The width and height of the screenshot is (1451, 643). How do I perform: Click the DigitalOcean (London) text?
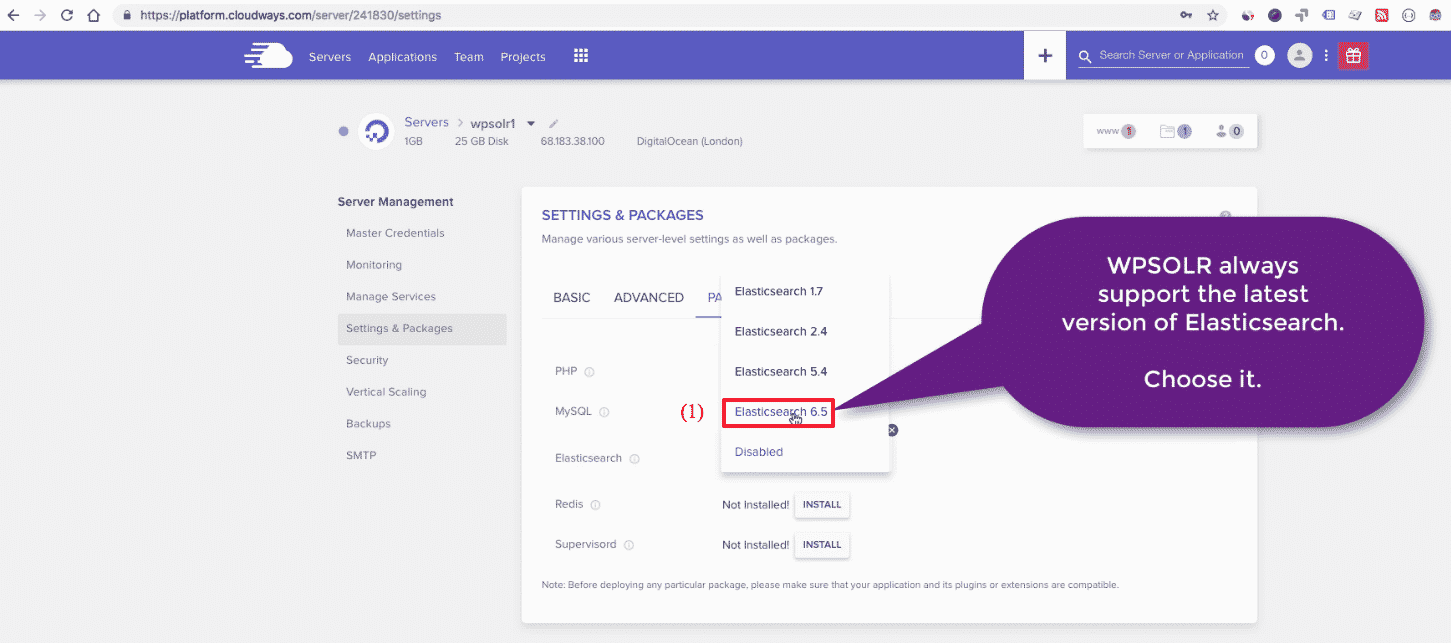coord(690,142)
